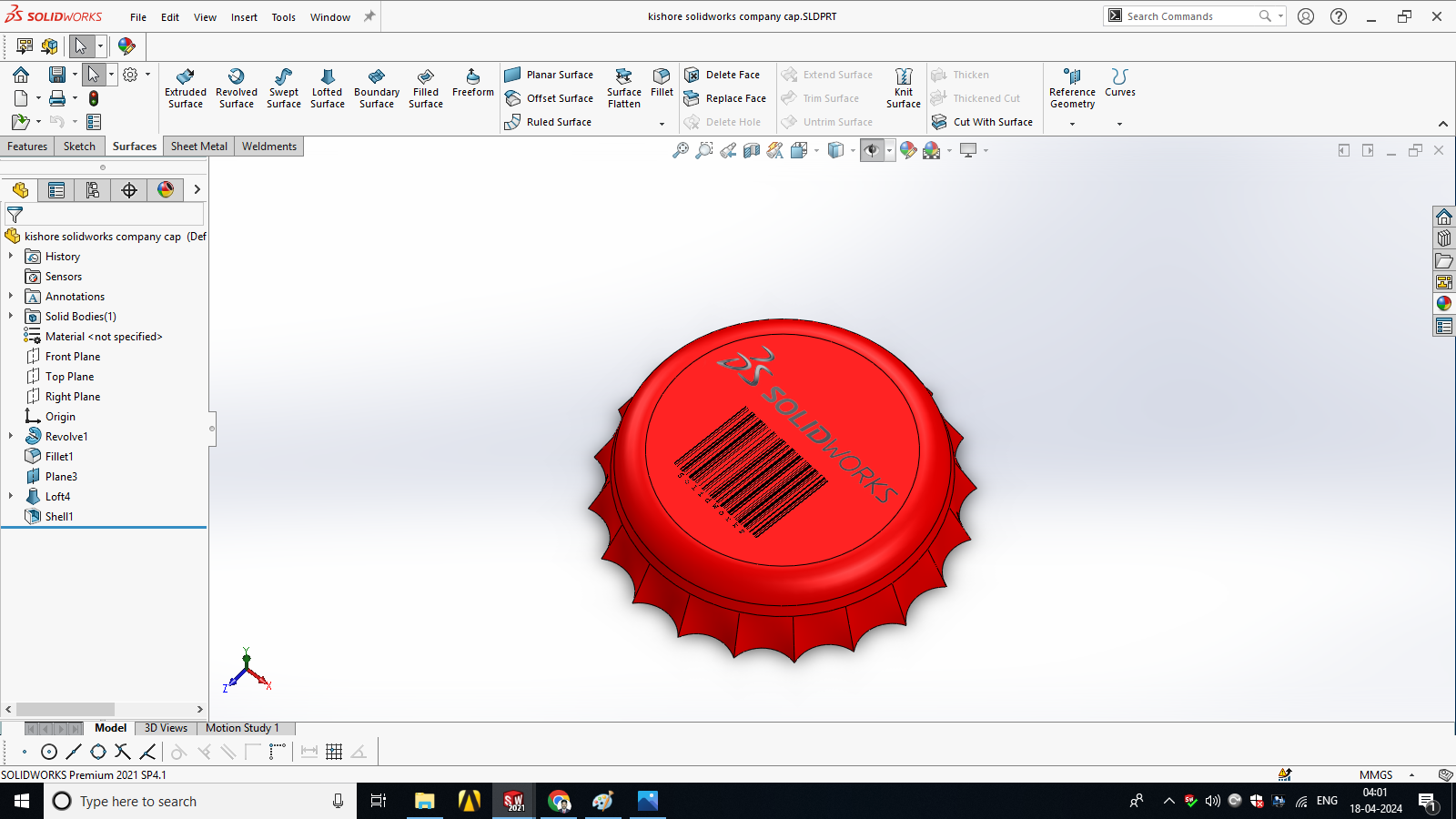Activate the Lofted Surface tool
Screen dimensions: 1456x819
point(328,88)
